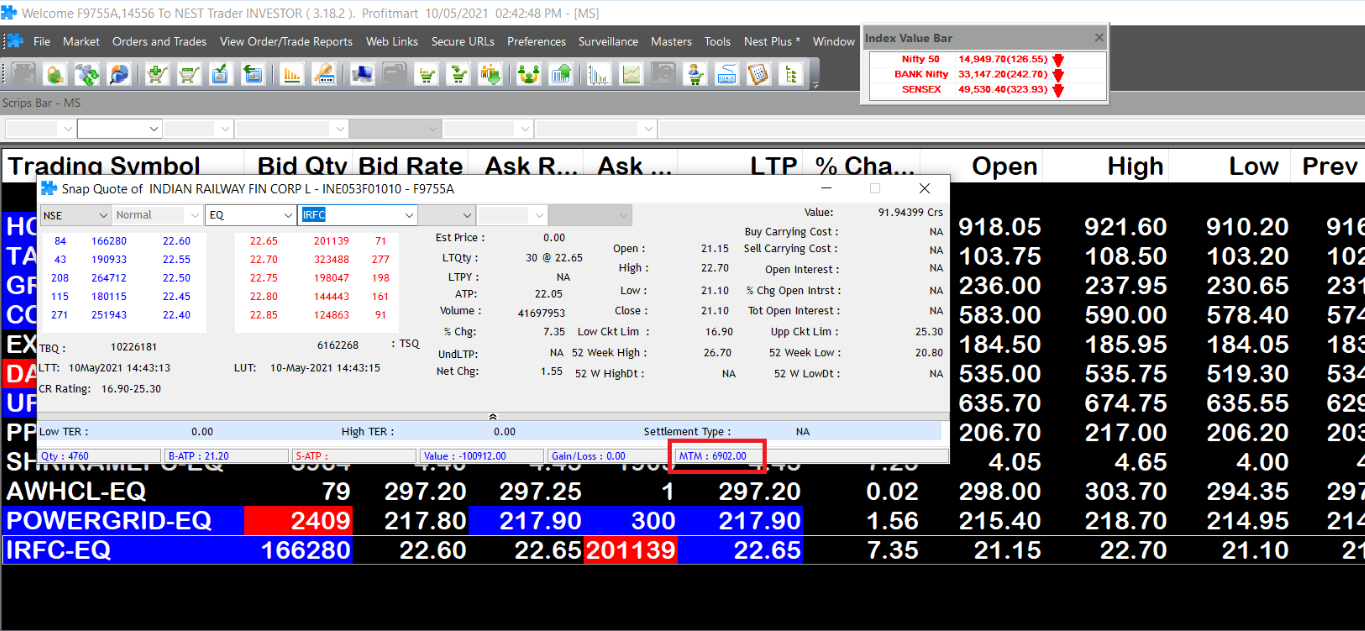Open the calculator icon in the toolbar
1365x631 pixels.
pyautogui.click(x=758, y=74)
